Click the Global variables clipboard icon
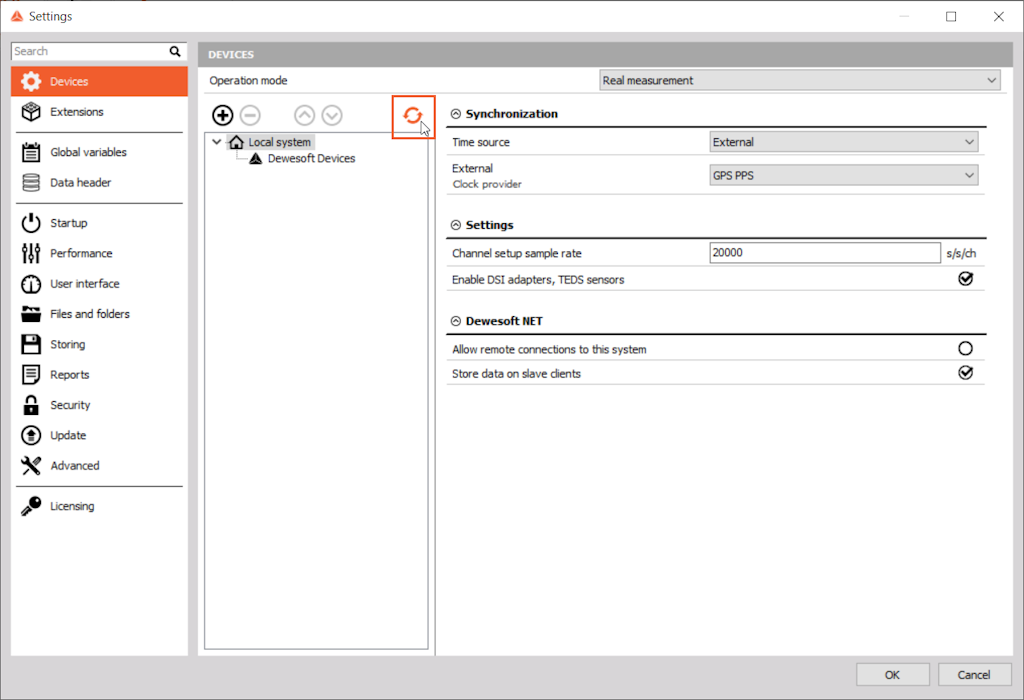The image size is (1024, 700). 31,152
